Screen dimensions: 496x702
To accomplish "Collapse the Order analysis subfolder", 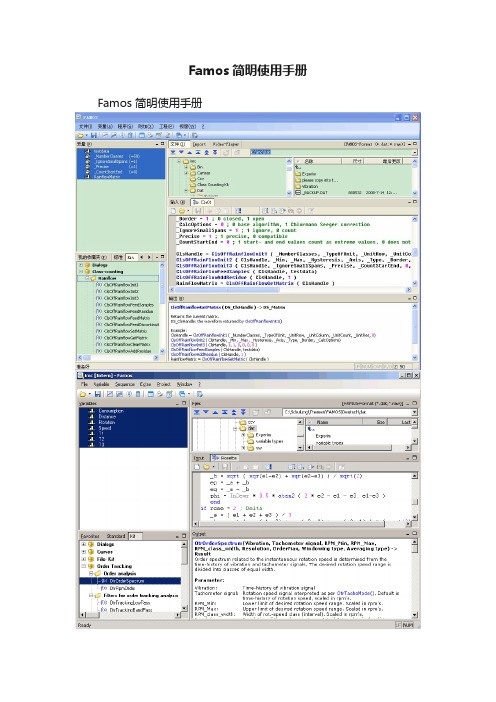I will click(90, 573).
